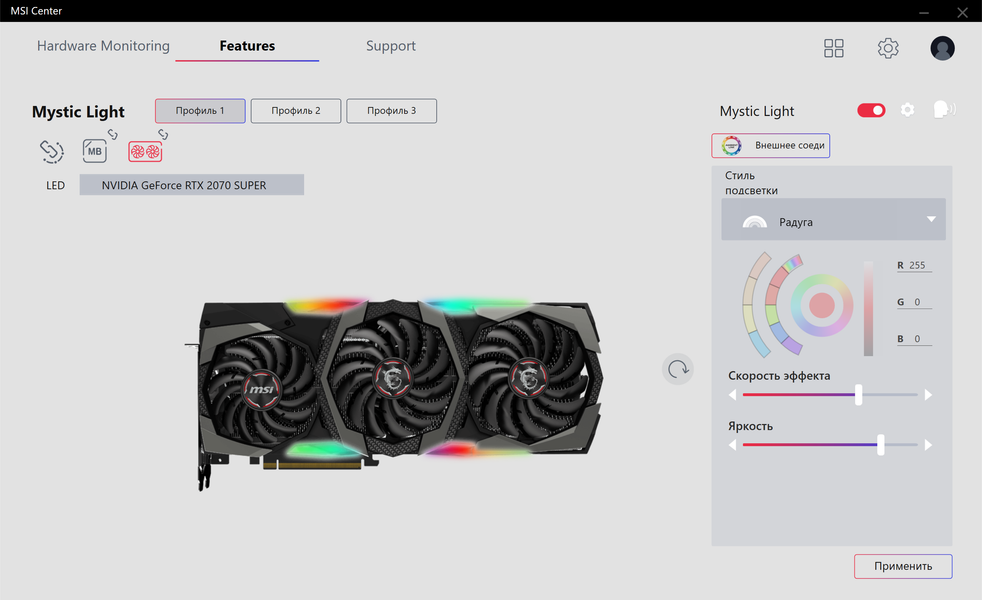The height and width of the screenshot is (600, 982).
Task: Click the Mystic Light heading on the left
Action: [78, 111]
